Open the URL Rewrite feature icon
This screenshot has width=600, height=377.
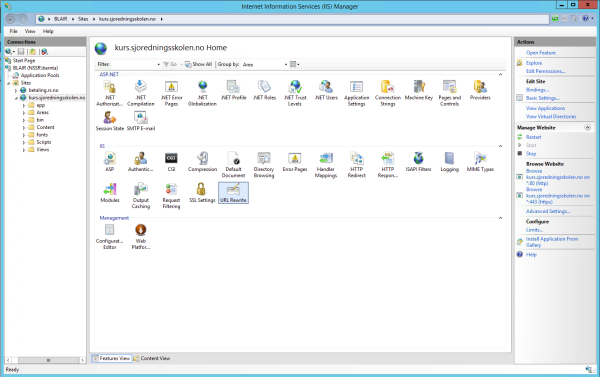point(233,193)
